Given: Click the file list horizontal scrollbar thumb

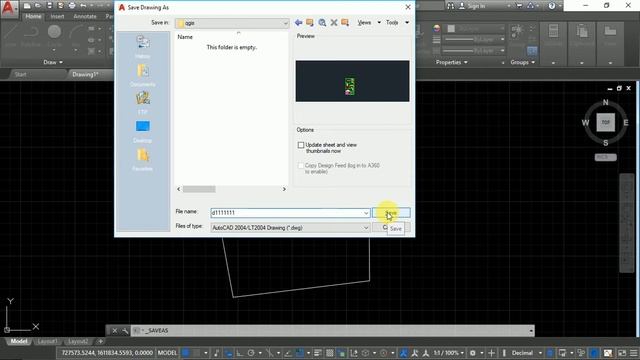Looking at the screenshot, I should point(199,189).
